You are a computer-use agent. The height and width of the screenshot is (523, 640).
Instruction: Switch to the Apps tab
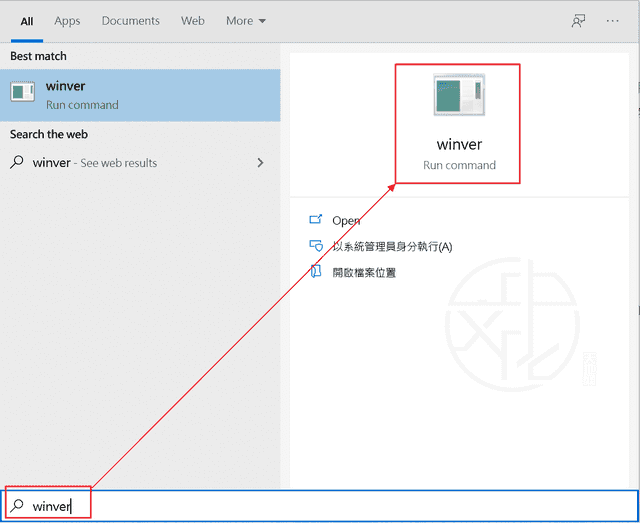pyautogui.click(x=67, y=21)
